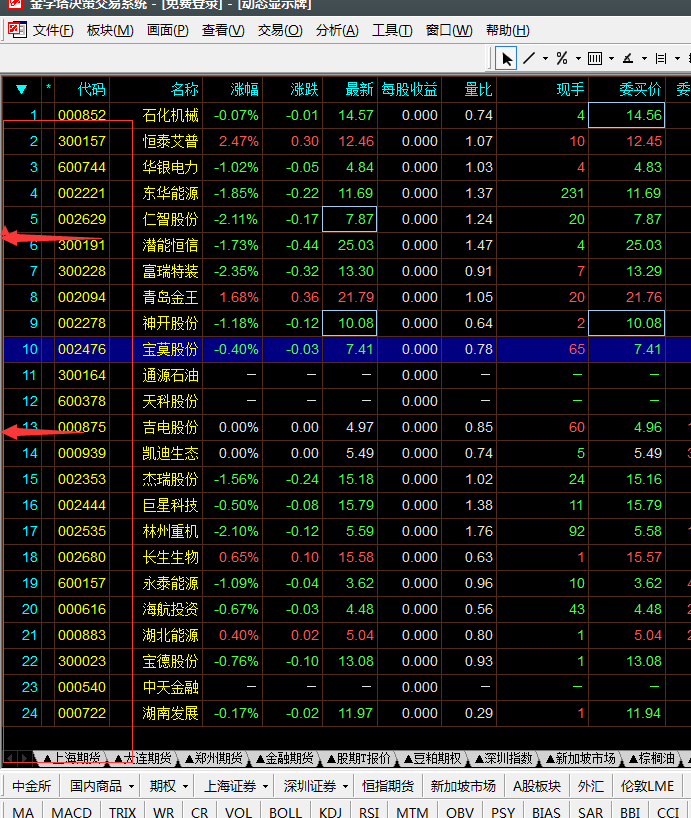Open the 工具(T) menu
691x818 pixels.
(392, 30)
